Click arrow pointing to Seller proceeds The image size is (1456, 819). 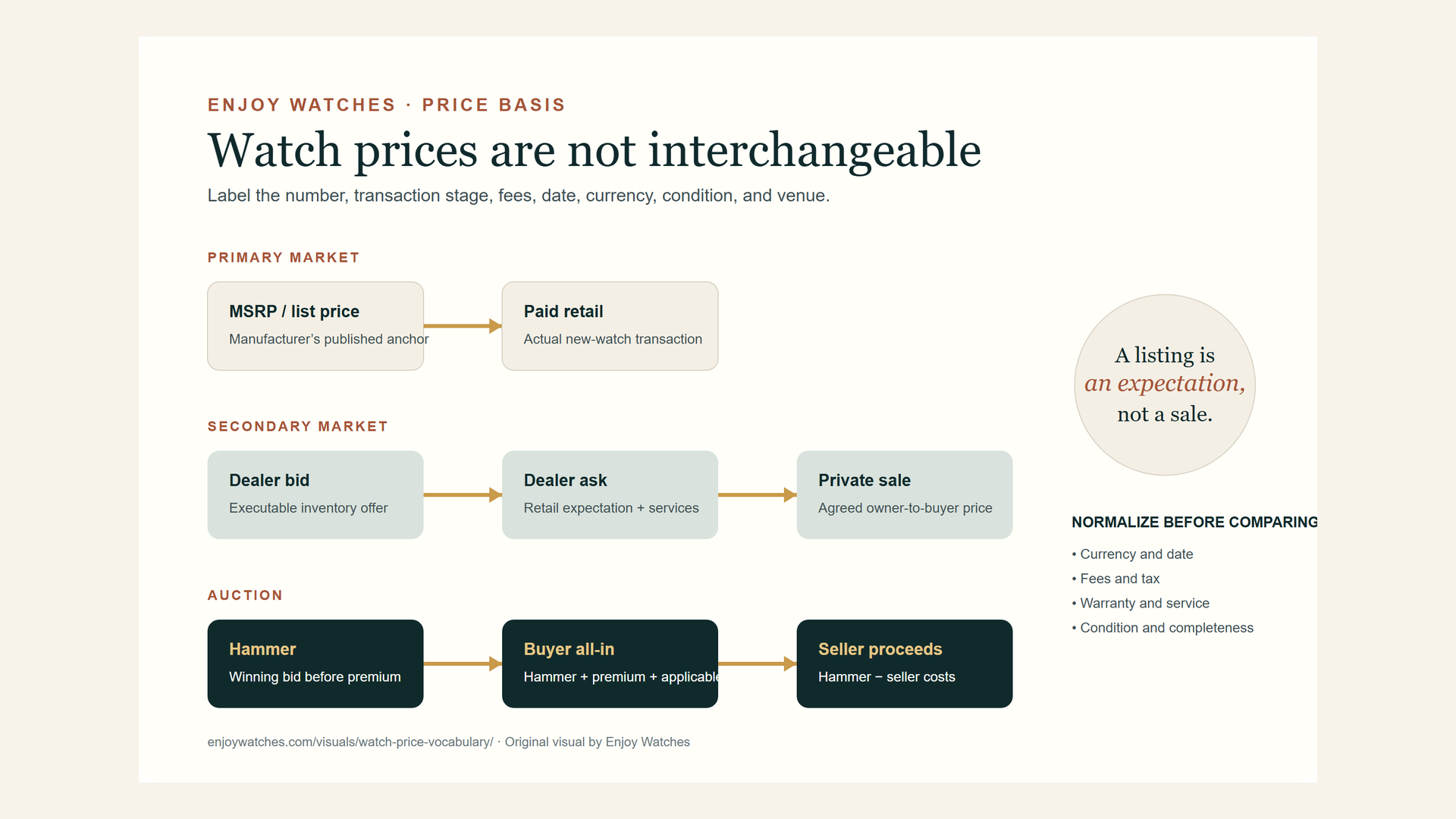pos(758,664)
